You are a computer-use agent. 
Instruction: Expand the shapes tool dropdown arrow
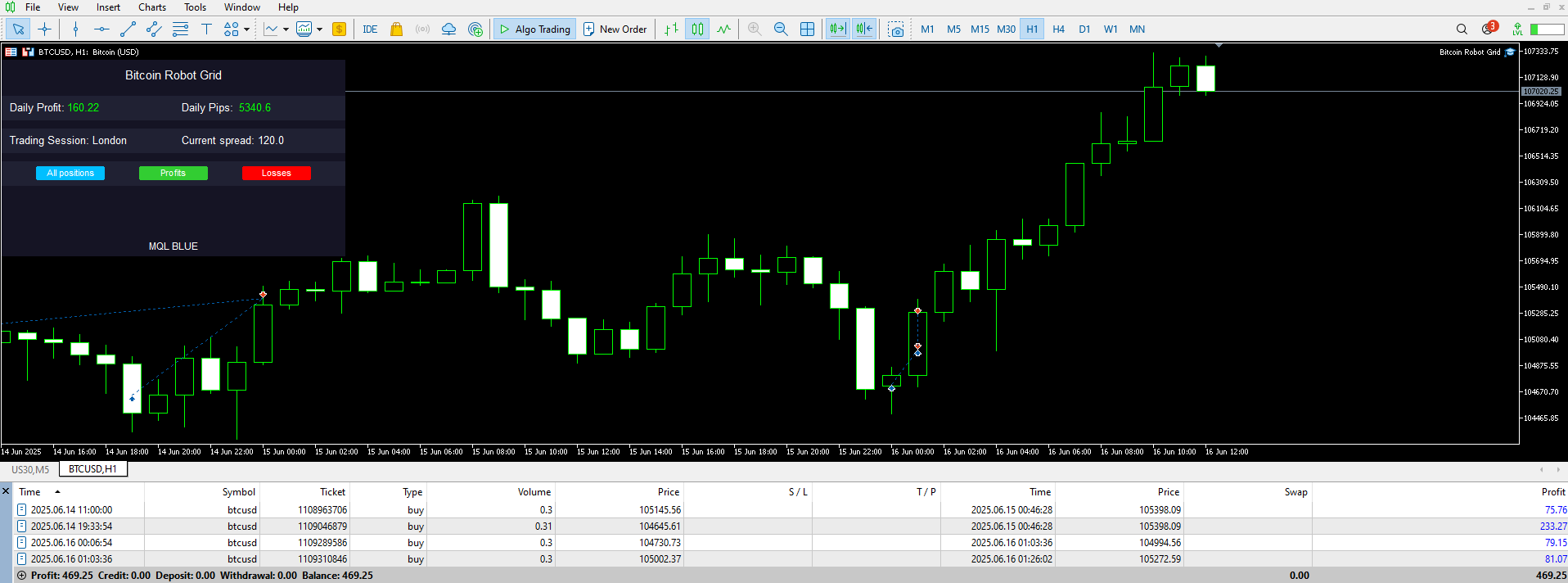246,29
